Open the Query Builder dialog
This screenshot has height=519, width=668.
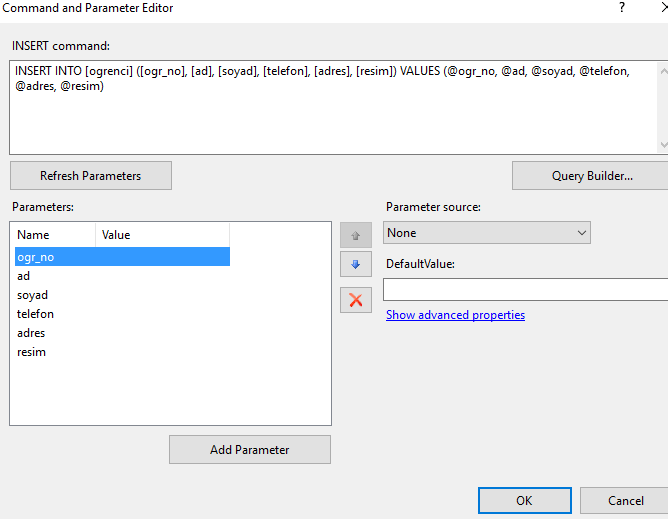tap(591, 176)
